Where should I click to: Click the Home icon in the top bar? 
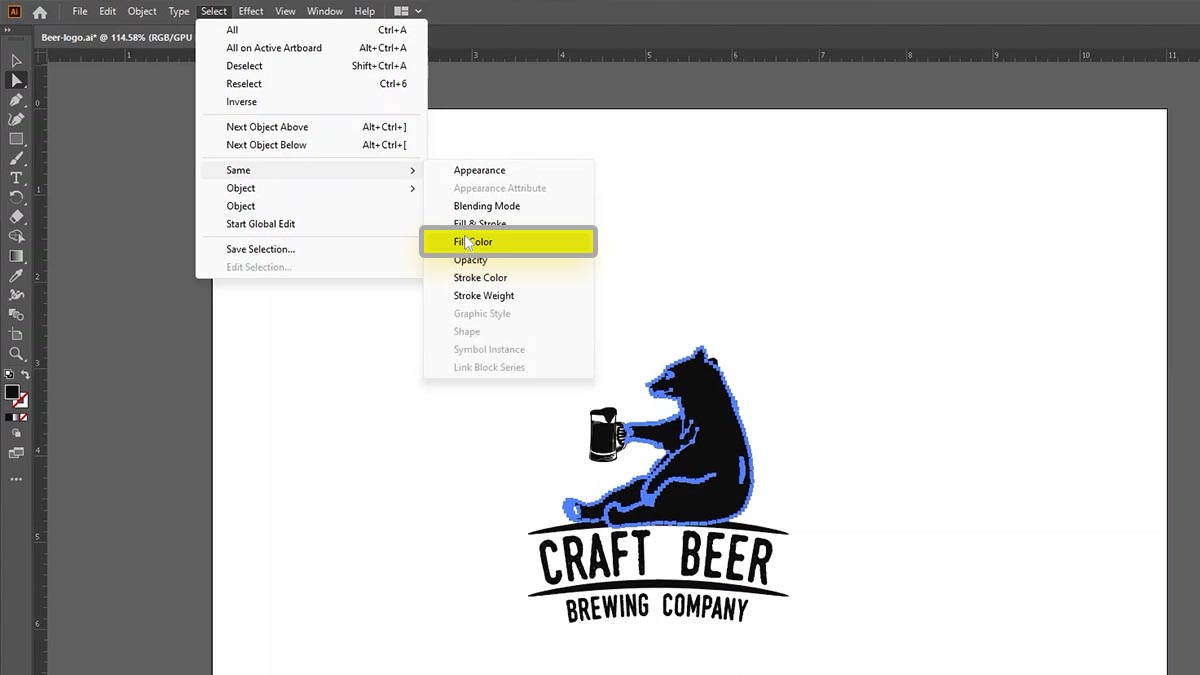click(x=38, y=11)
